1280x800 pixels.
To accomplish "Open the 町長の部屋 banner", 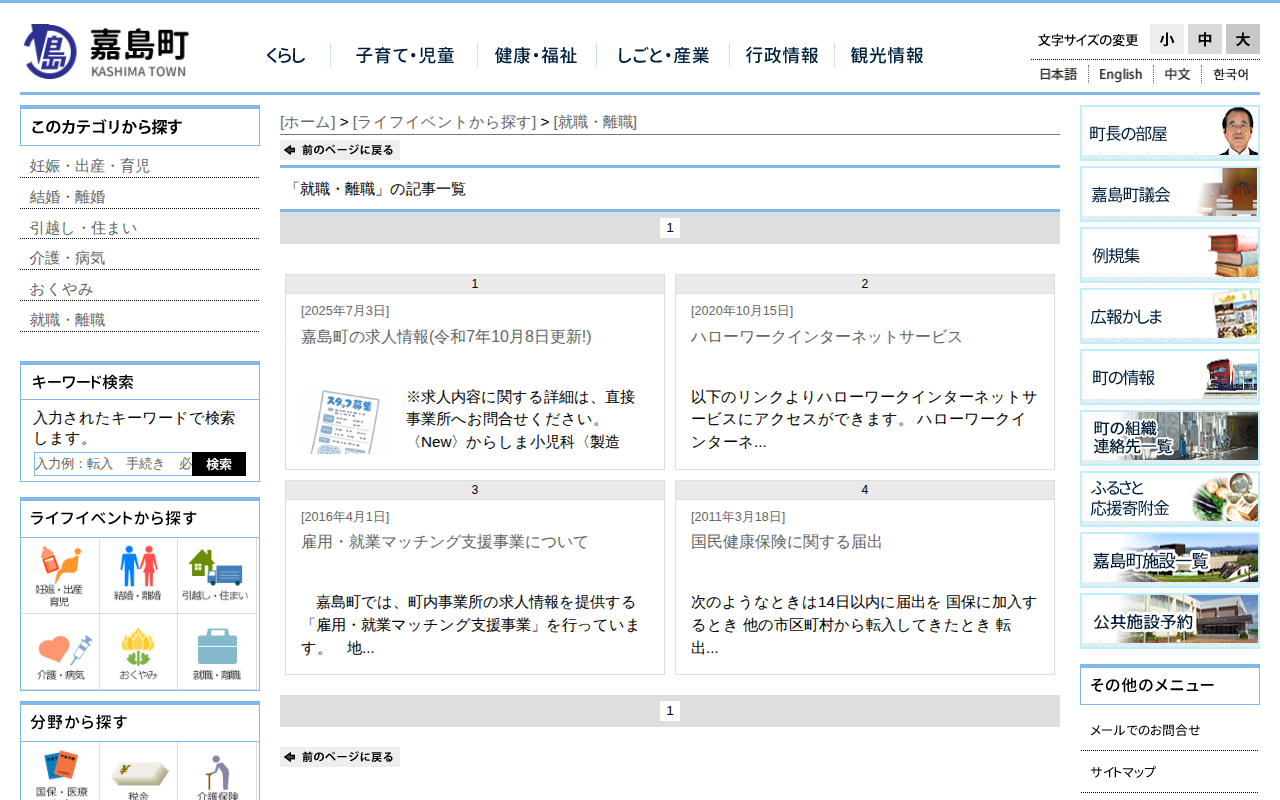I will point(1169,133).
